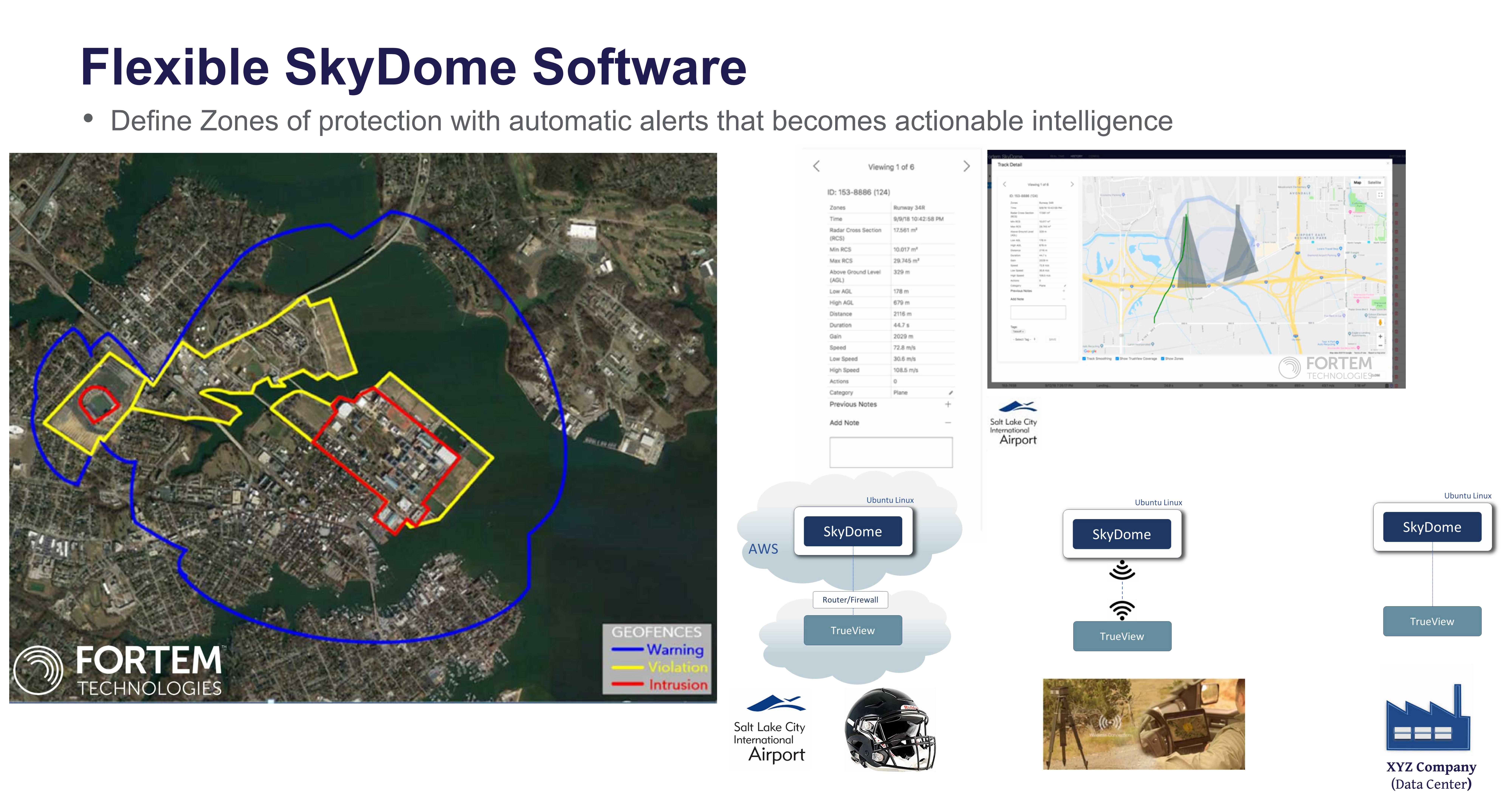This screenshot has width=1512, height=805.
Task: Click the '9/9/18 10:42:58 PM' time value
Action: pos(919,219)
